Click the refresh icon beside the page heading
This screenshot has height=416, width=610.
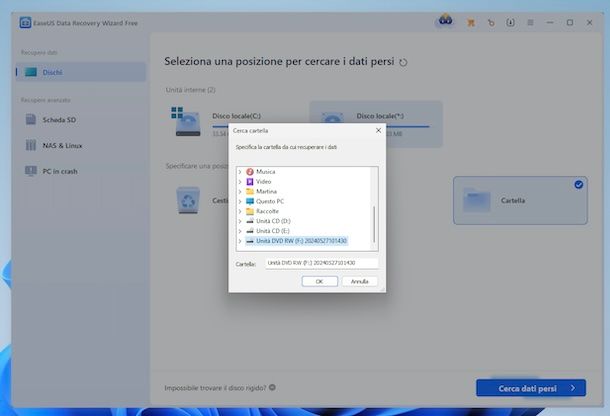(403, 62)
